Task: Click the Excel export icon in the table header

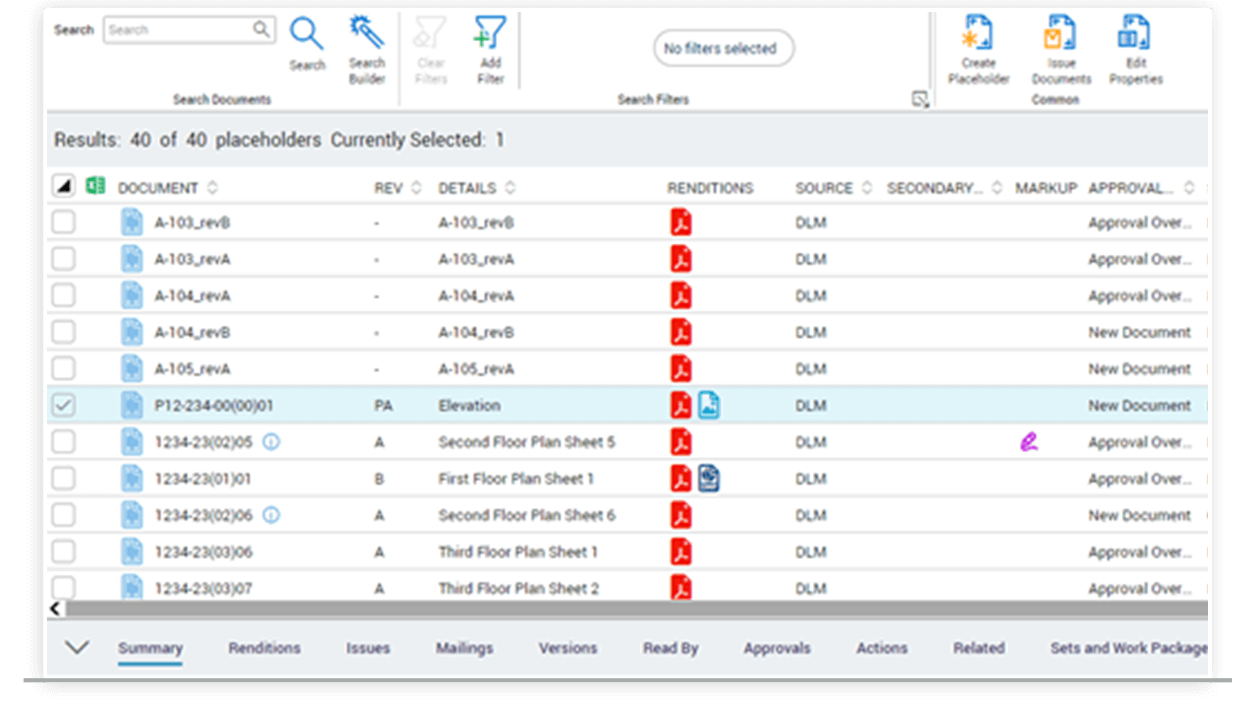Action: pos(95,185)
